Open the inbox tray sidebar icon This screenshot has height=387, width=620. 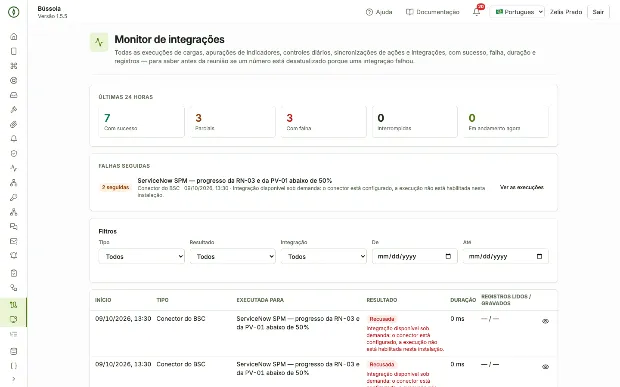(x=13, y=95)
